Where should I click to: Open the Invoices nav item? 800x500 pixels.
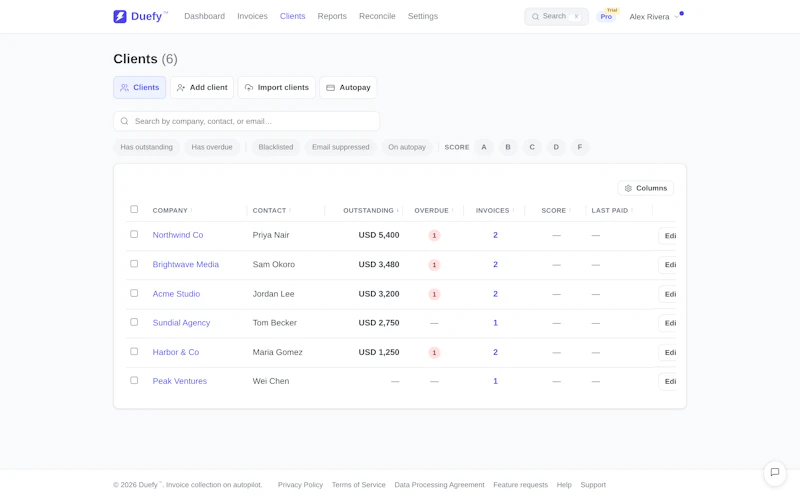[252, 16]
